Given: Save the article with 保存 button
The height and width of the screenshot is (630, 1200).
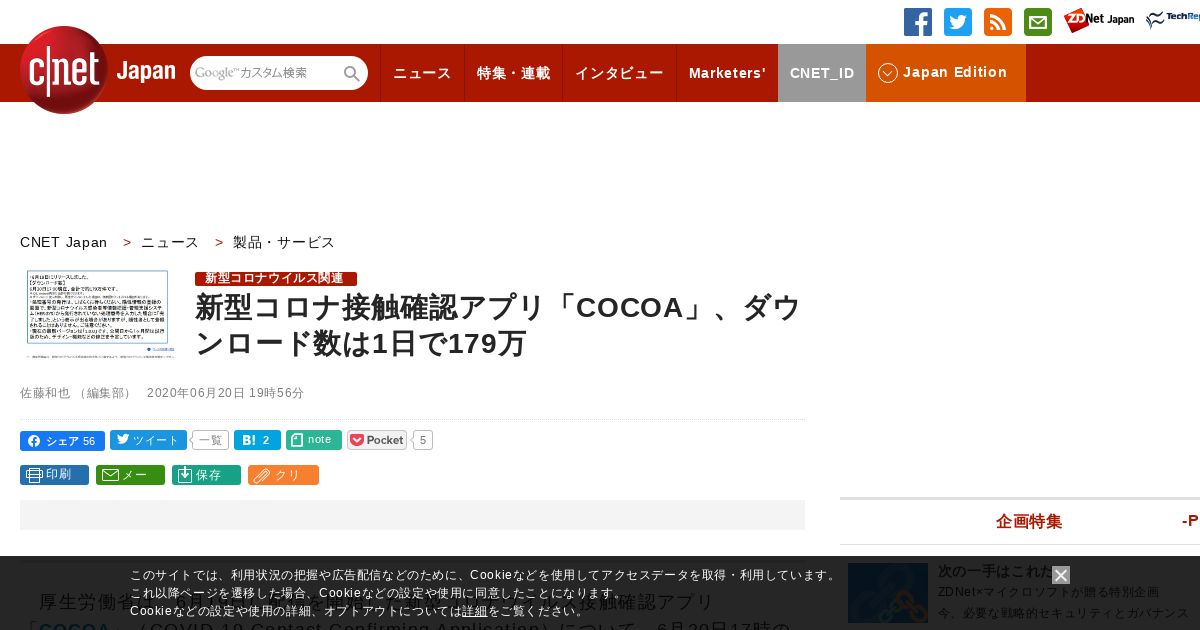Looking at the screenshot, I should click(x=206, y=475).
